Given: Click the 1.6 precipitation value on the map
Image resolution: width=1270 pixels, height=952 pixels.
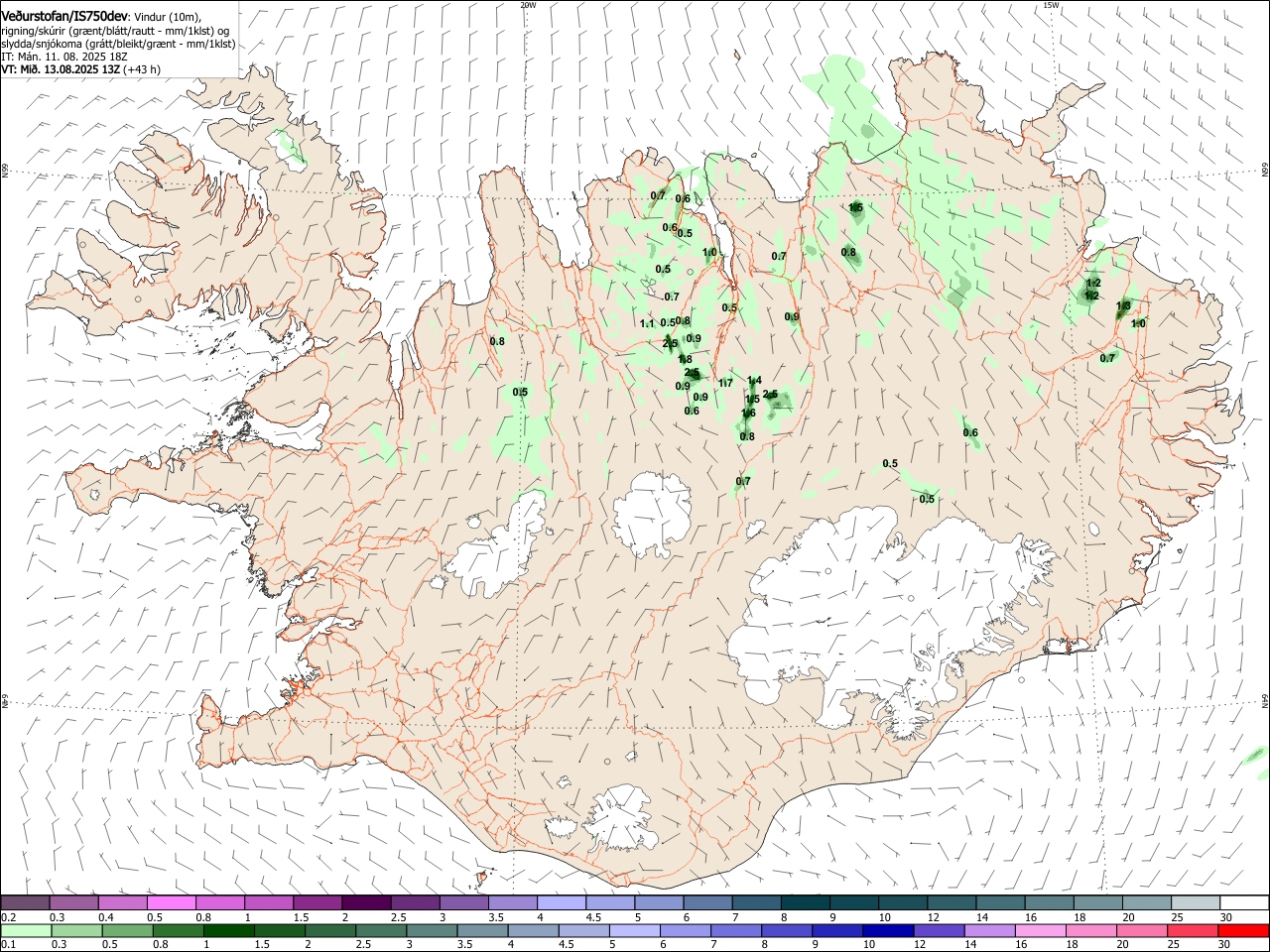Looking at the screenshot, I should pos(749,414).
